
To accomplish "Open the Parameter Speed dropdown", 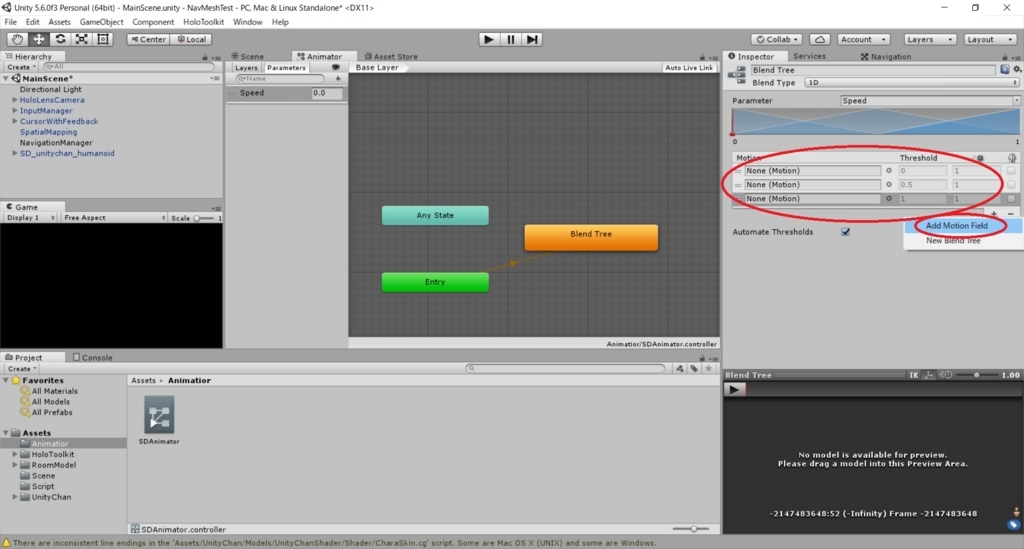I will (x=929, y=101).
